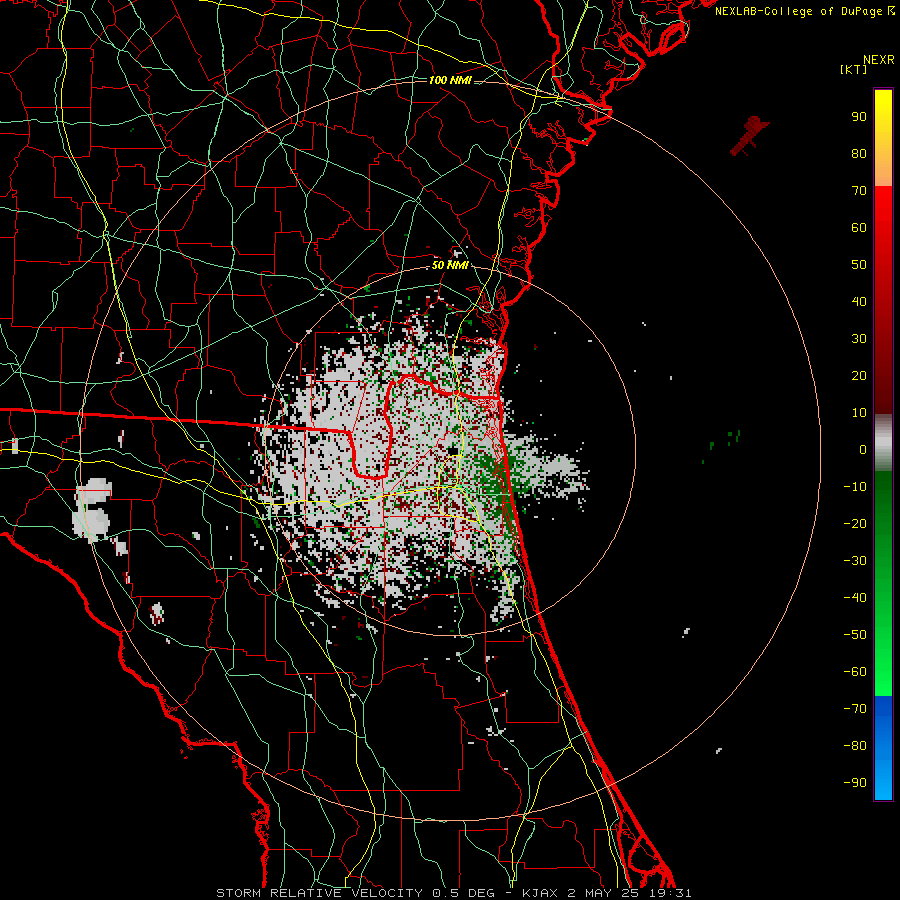Click the positive 80 scale value
This screenshot has height=900, width=900.
click(x=859, y=153)
